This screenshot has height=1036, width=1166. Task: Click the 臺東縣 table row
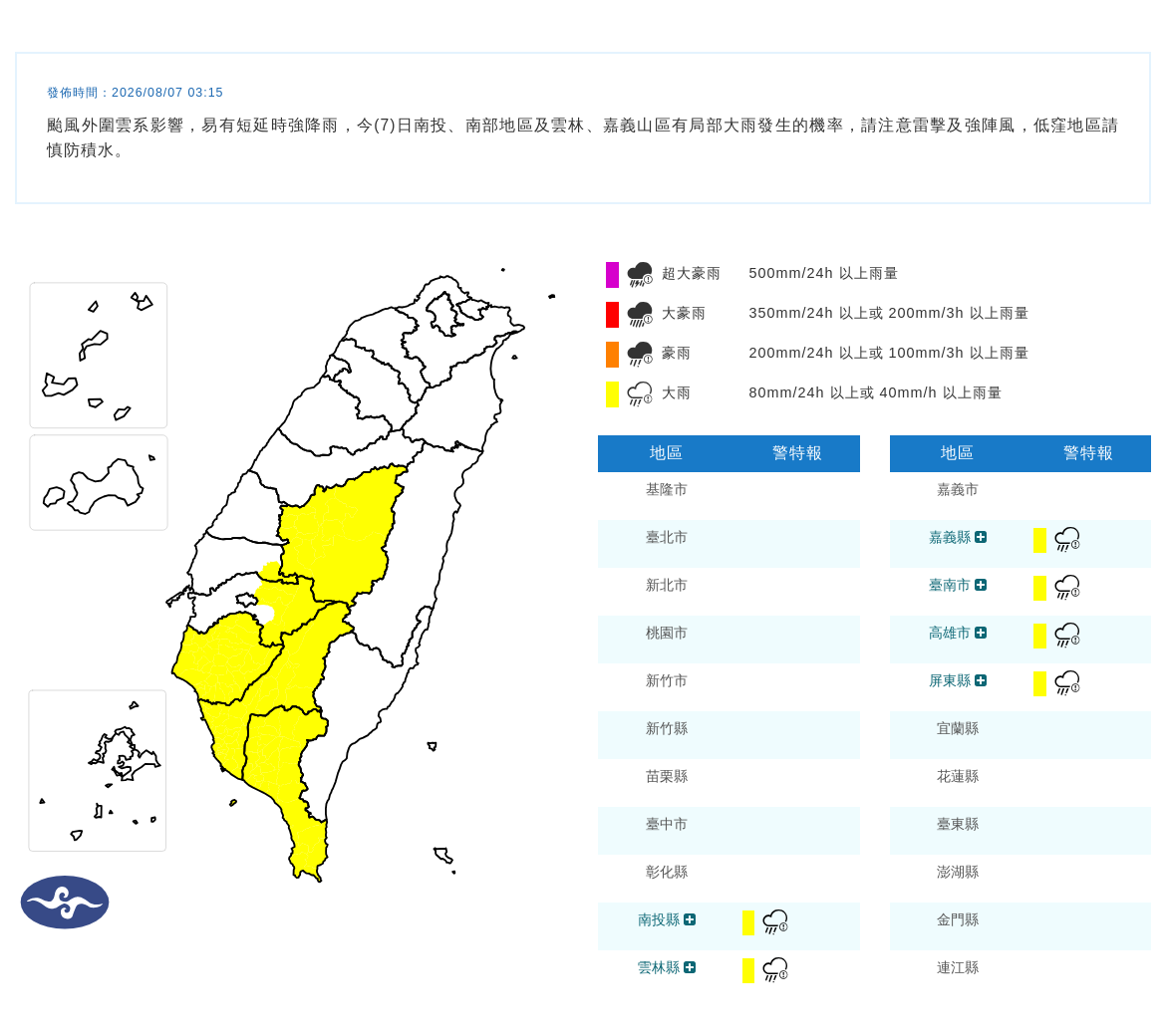click(x=1020, y=831)
